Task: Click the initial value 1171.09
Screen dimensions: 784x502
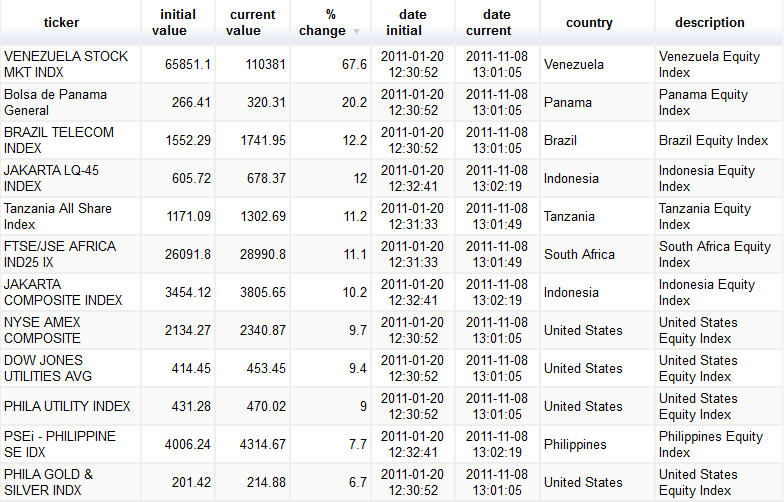Action: tap(188, 216)
